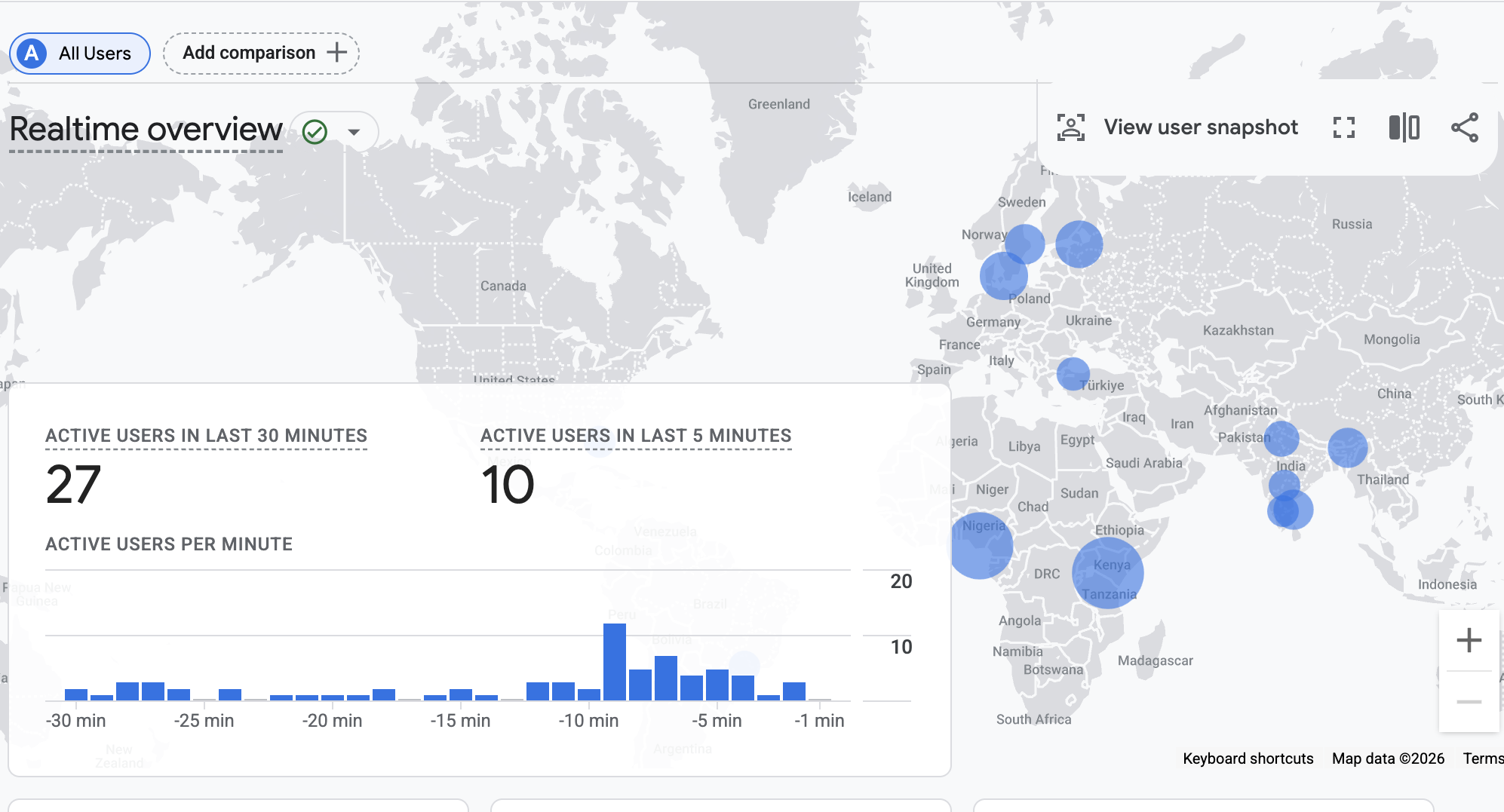Screen dimensions: 1504x812
Task: Click the -30 min axis label
Action: click(x=75, y=721)
